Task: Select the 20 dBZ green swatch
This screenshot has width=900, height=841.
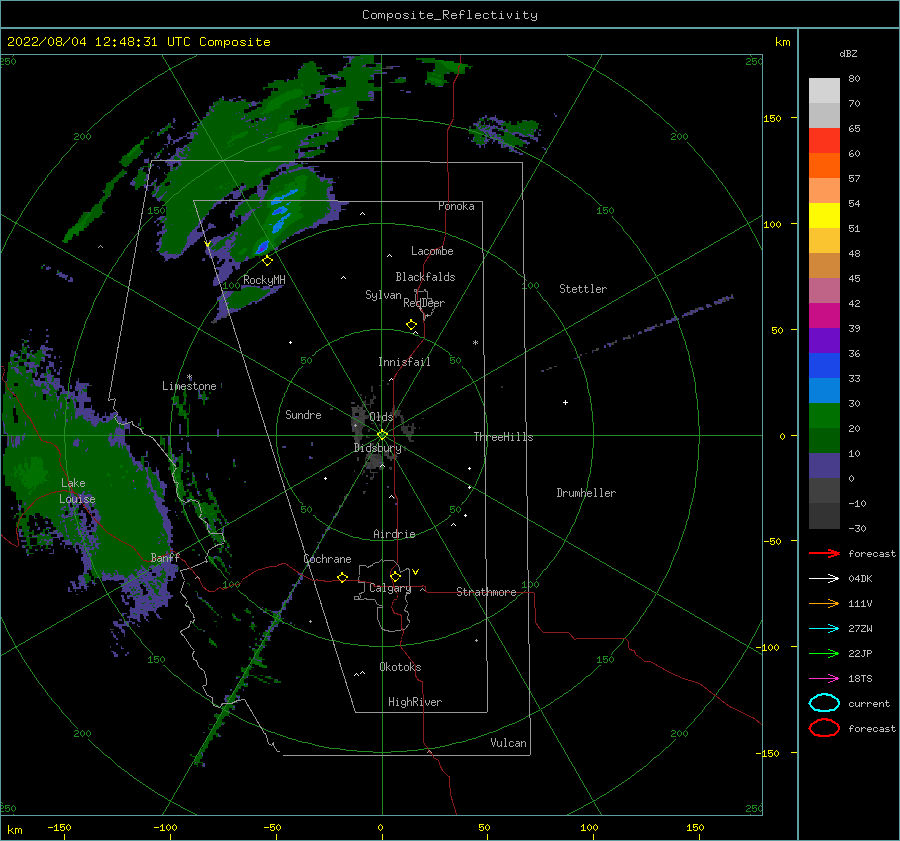Action: pos(824,416)
